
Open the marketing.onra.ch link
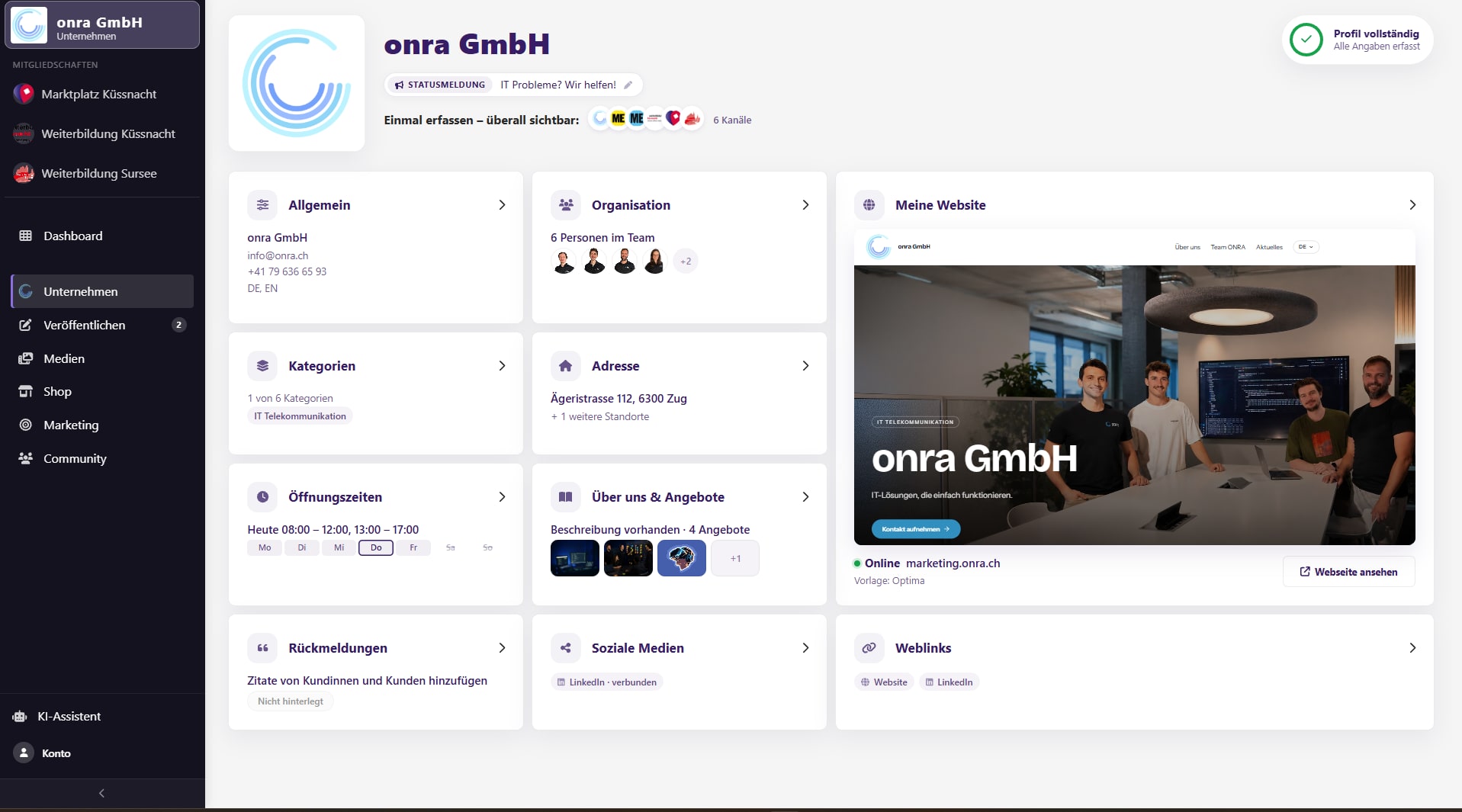(x=953, y=563)
